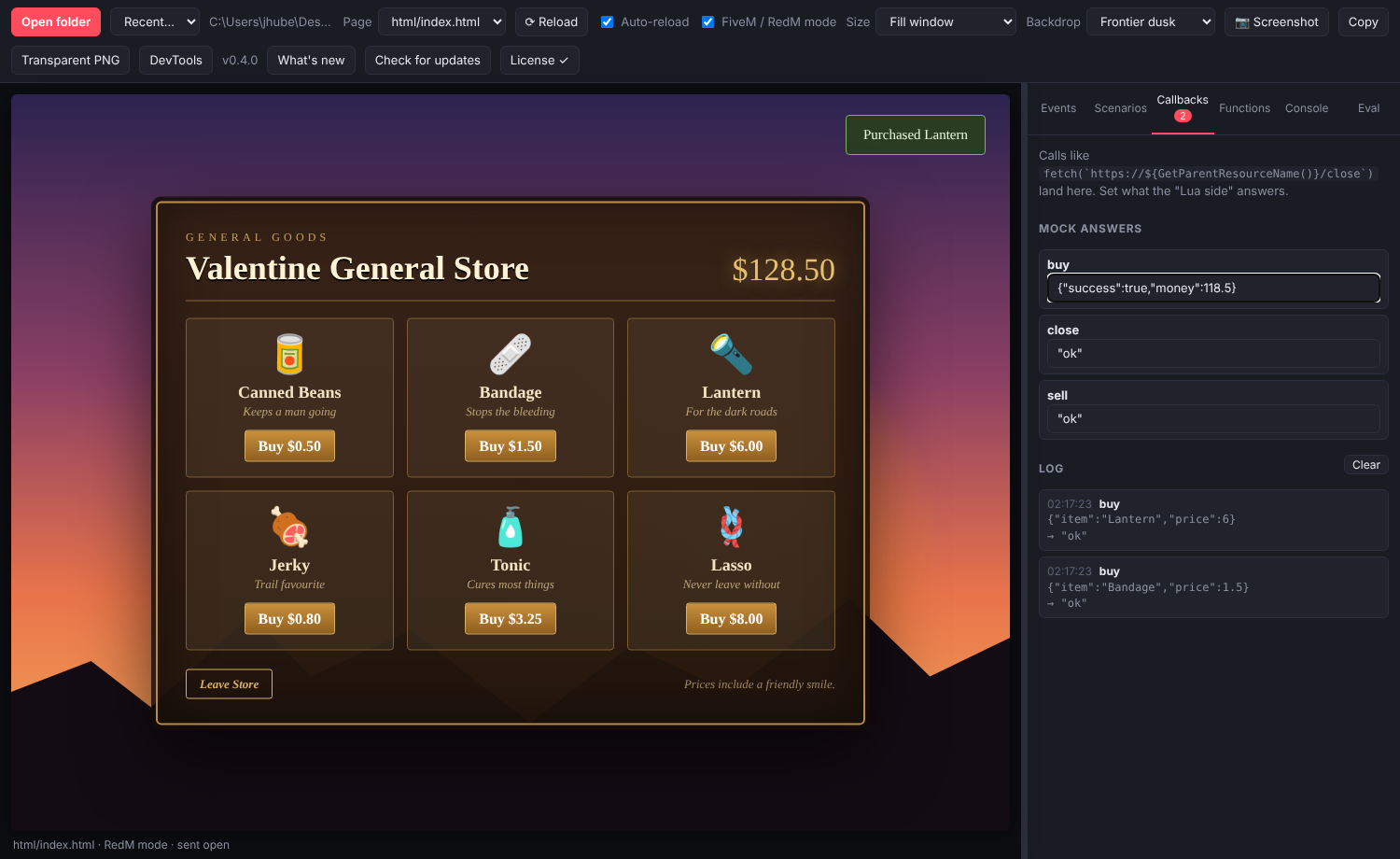Open the Backdrop dropdown set to Frontier dusk
1400x859 pixels.
[x=1151, y=21]
